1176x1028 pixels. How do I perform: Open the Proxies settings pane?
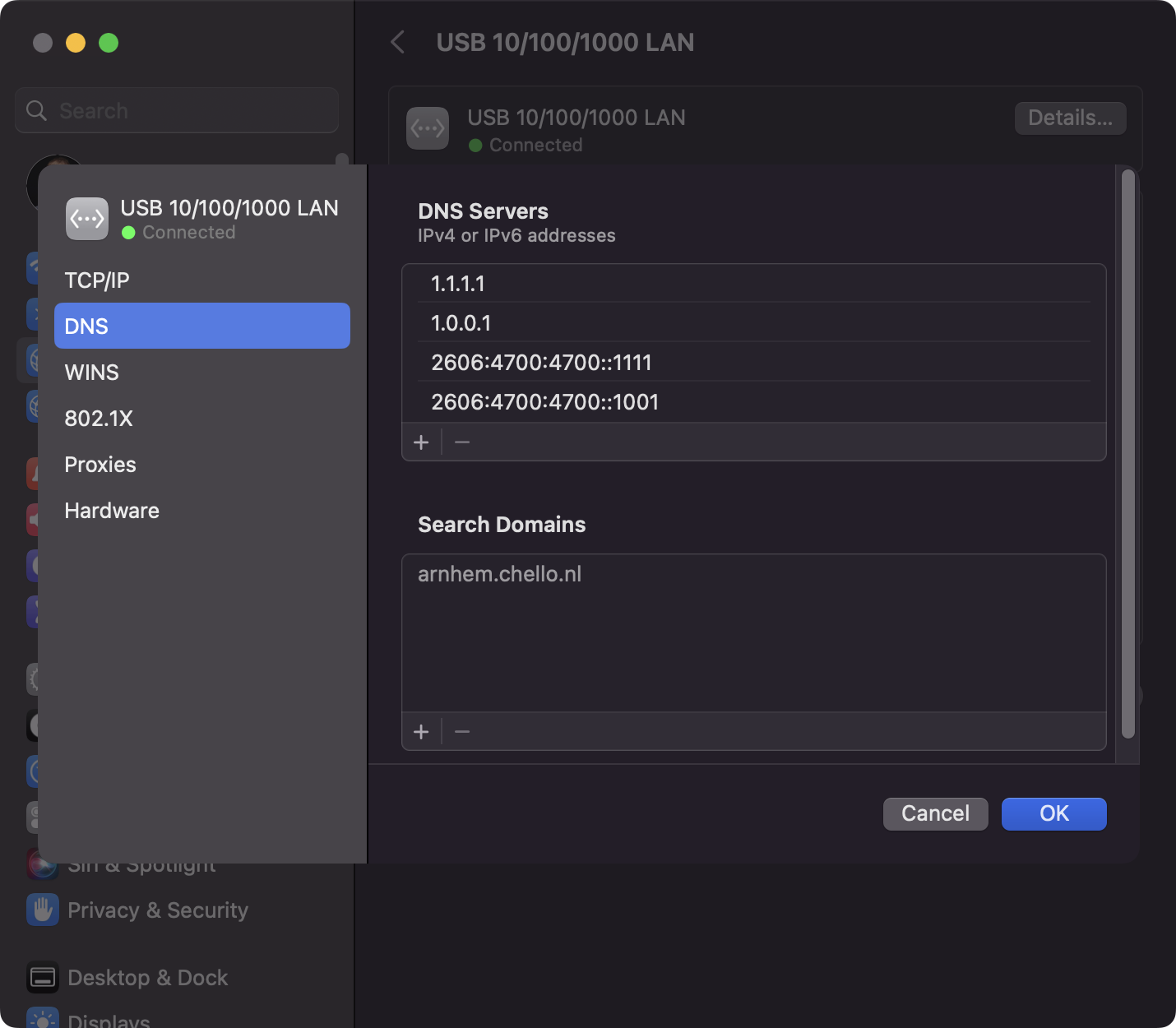tap(100, 464)
